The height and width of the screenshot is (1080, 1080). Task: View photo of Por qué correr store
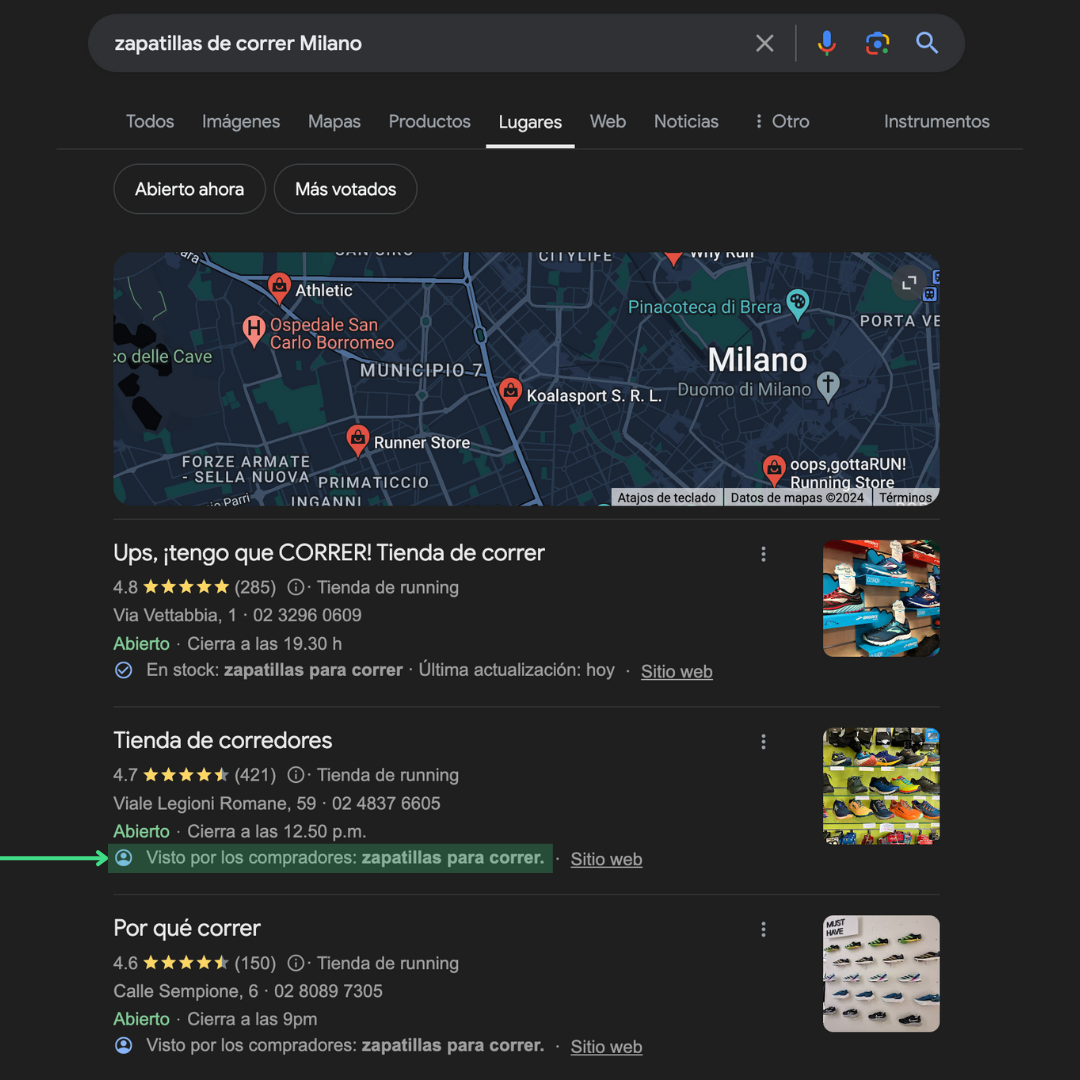pyautogui.click(x=881, y=973)
